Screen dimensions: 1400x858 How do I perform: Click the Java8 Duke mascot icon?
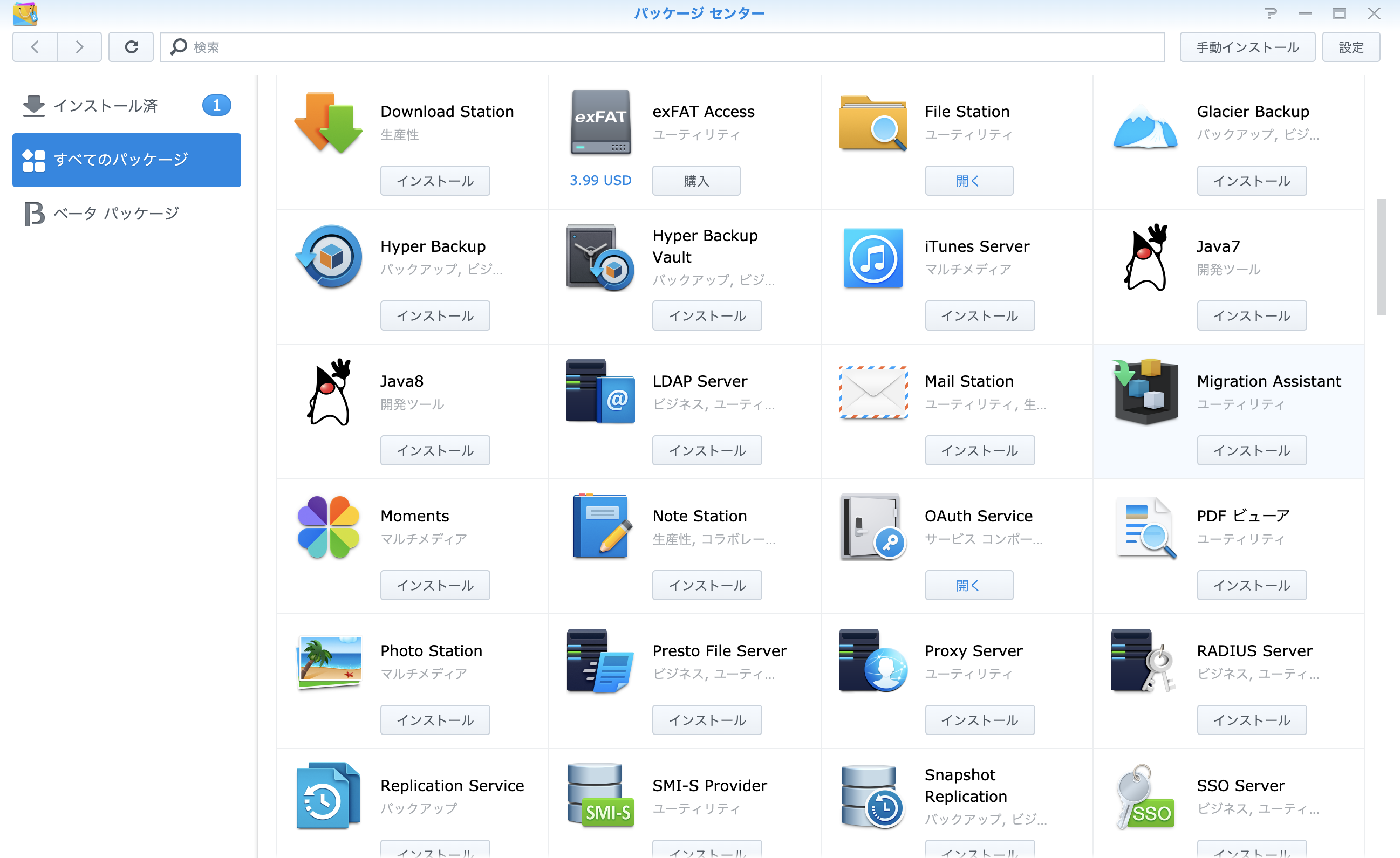329,392
